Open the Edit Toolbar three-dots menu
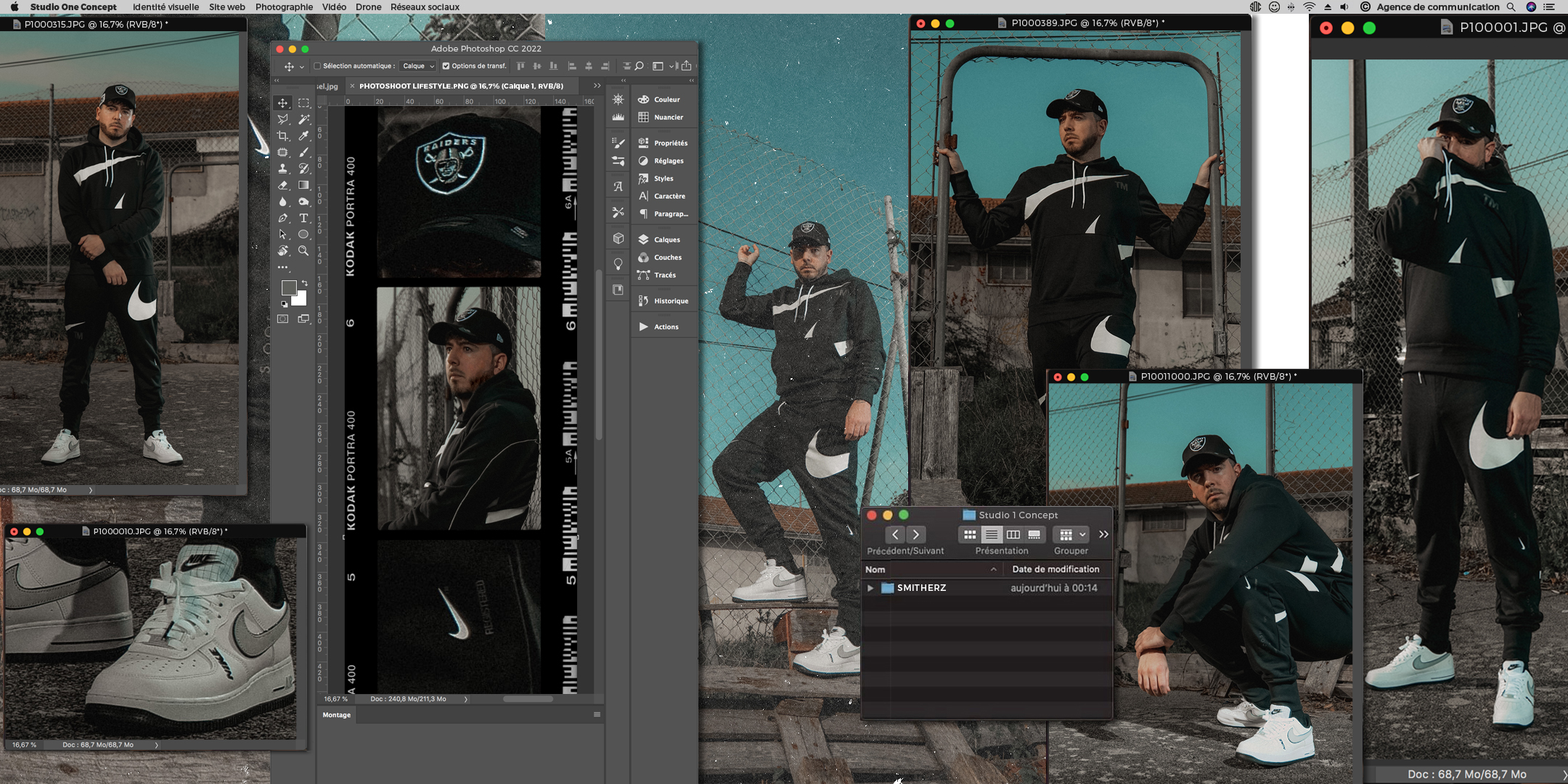1568x784 pixels. click(x=282, y=267)
